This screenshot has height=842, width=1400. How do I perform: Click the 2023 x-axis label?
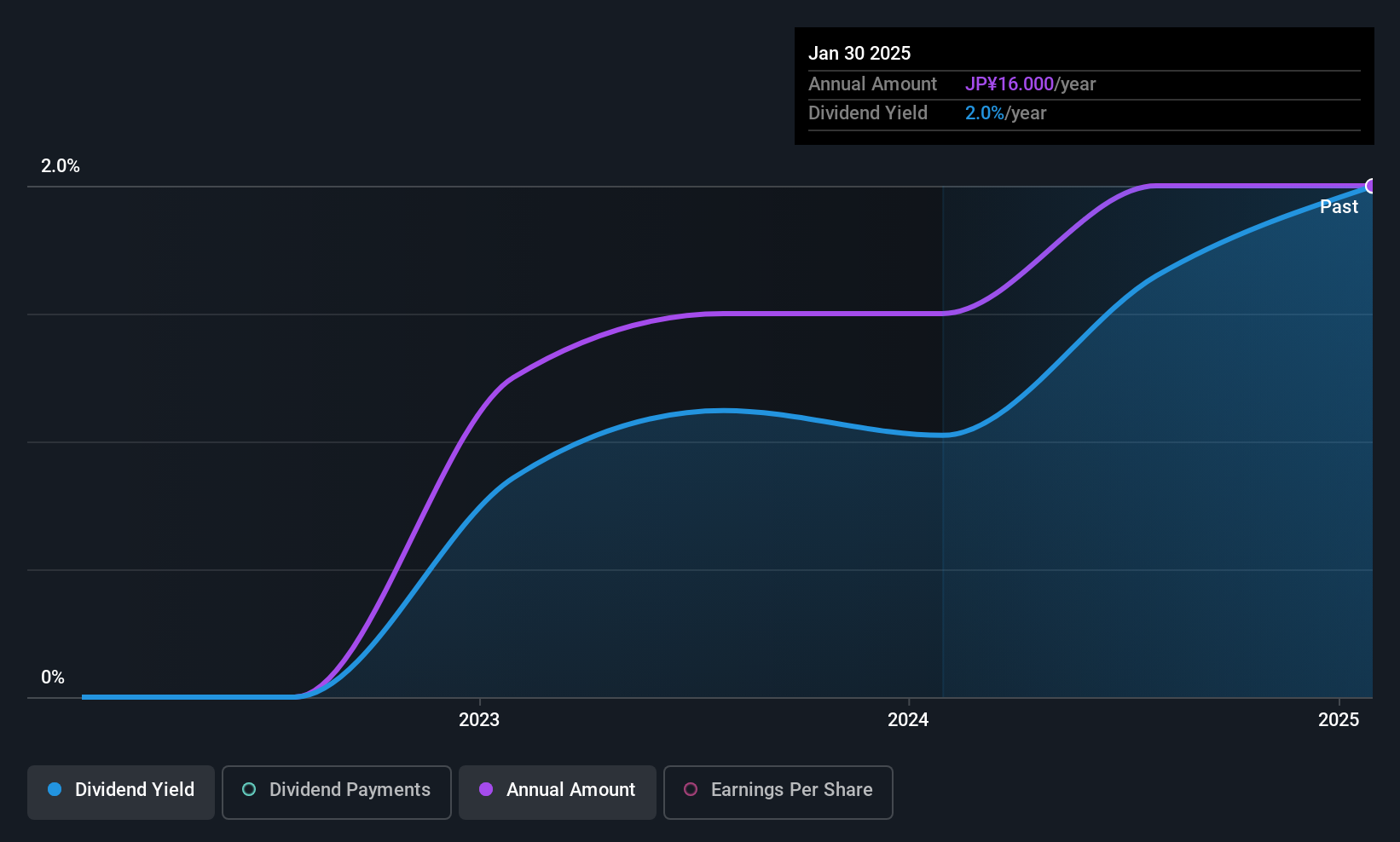point(479,719)
